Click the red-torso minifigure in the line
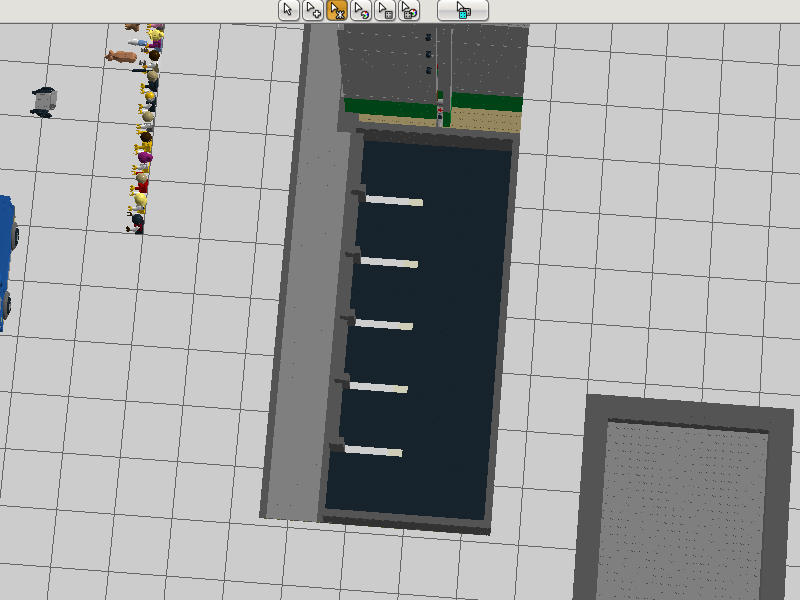 click(141, 184)
